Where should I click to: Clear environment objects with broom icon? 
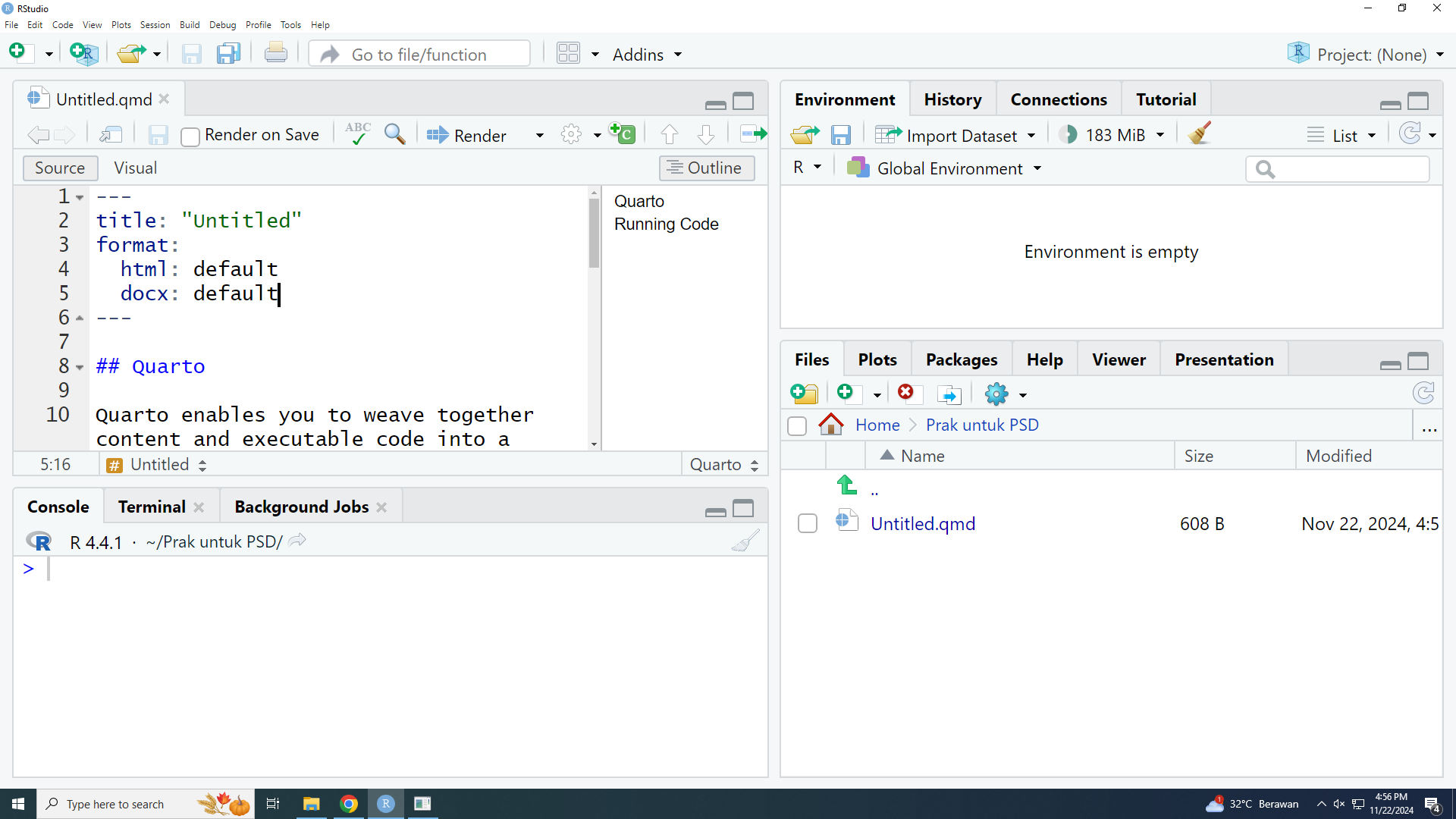[x=1200, y=134]
